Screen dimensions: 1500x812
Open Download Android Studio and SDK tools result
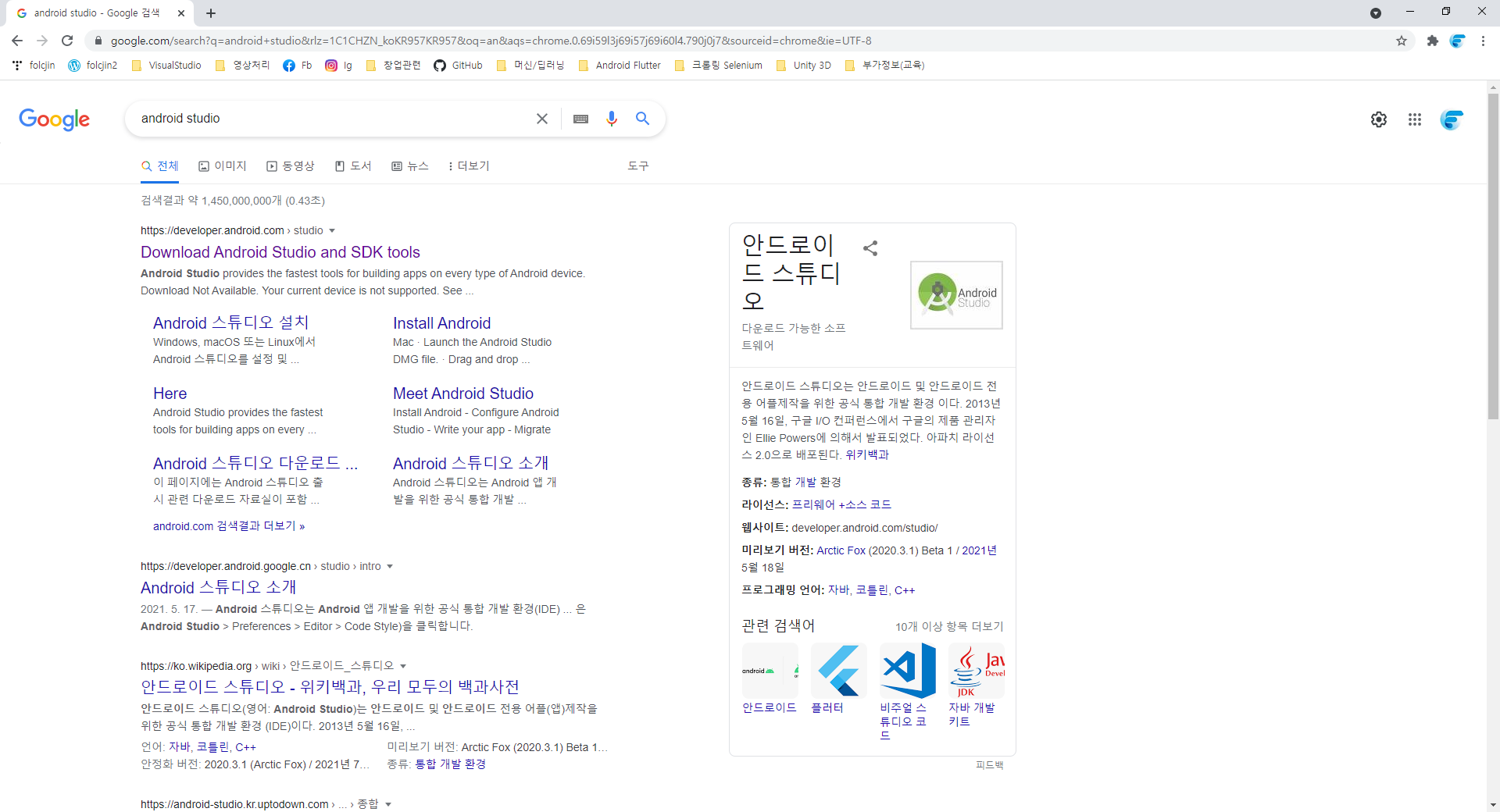(x=280, y=252)
